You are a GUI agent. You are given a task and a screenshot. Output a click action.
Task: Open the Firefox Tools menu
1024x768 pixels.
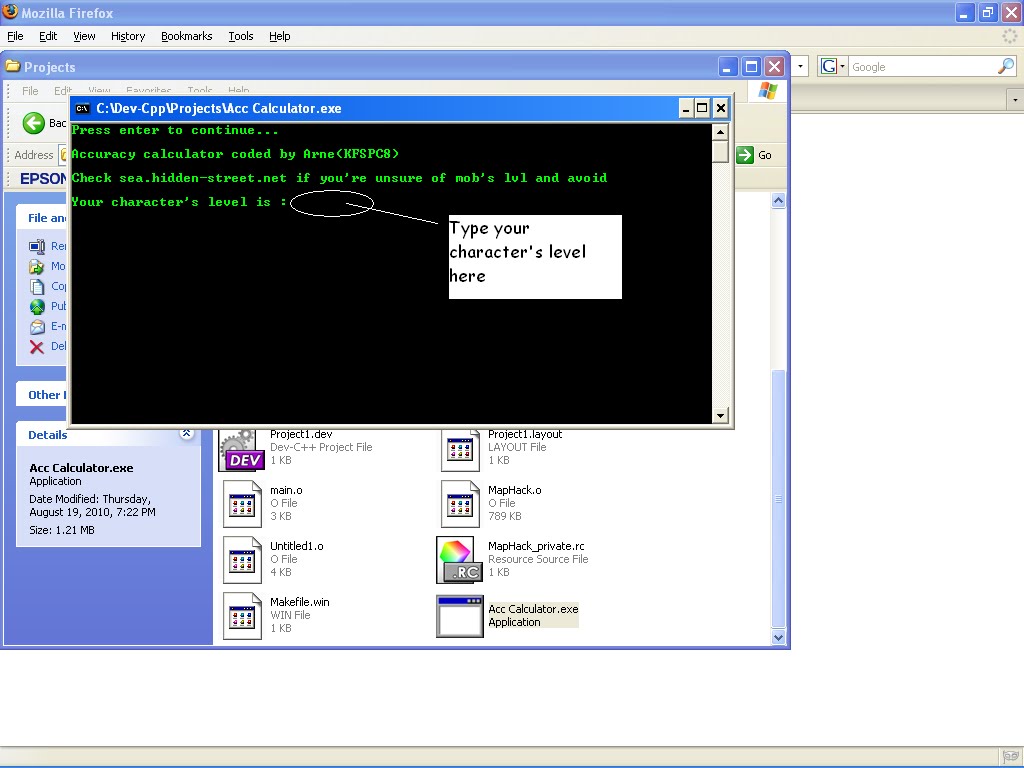[241, 37]
